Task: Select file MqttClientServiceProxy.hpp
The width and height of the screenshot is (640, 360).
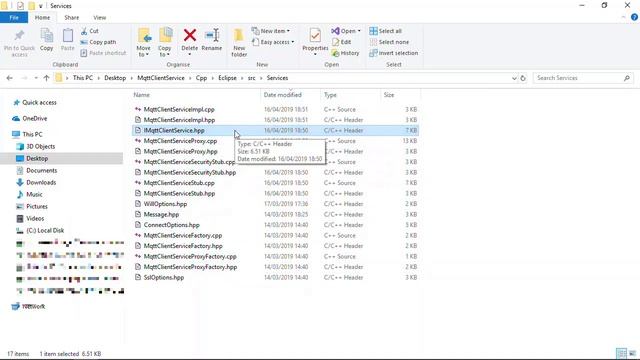Action: tap(180, 151)
